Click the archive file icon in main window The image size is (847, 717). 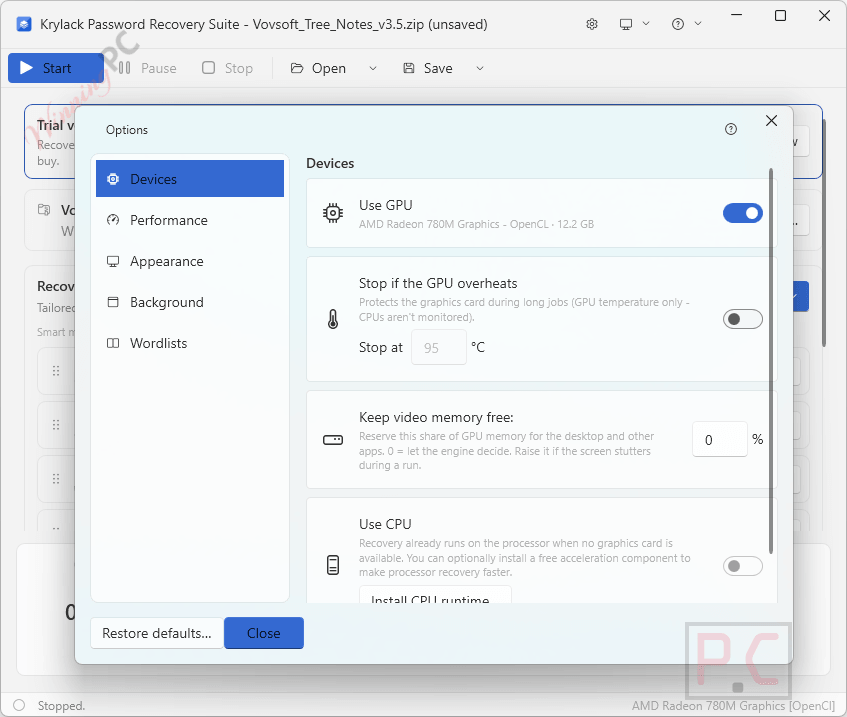point(44,210)
